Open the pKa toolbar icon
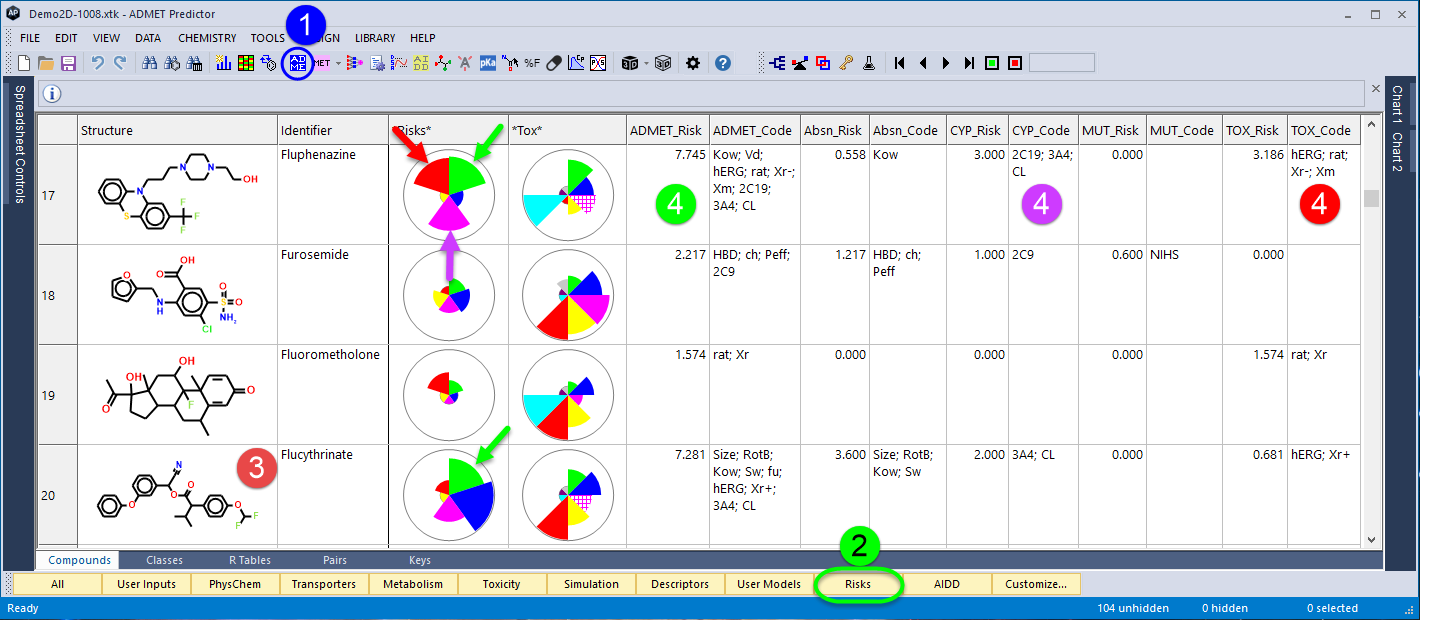Image resolution: width=1429 pixels, height=620 pixels. pos(488,63)
